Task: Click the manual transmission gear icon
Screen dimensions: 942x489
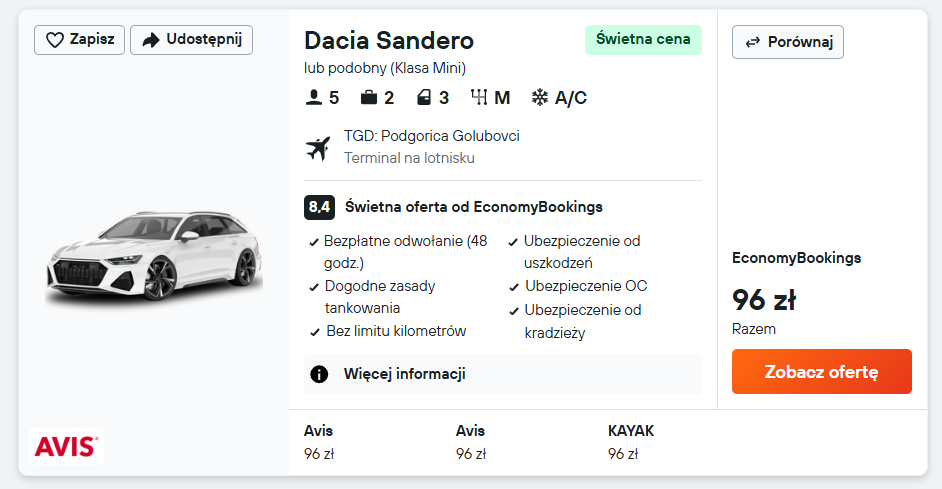Action: pos(479,97)
